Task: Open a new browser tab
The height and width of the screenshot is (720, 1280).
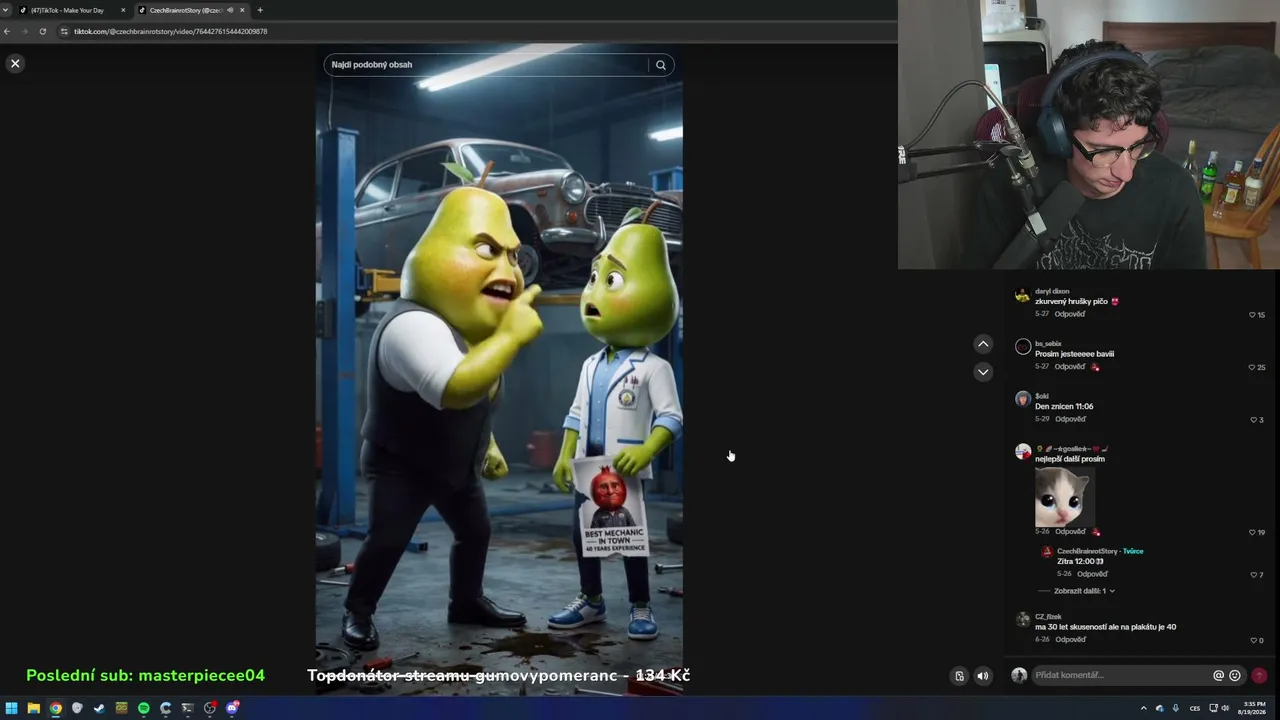Action: coord(260,10)
